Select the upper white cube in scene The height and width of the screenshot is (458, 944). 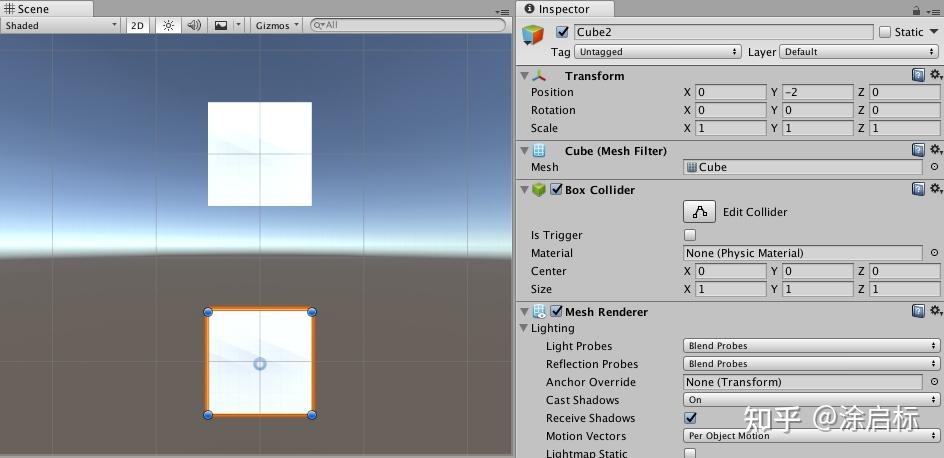(x=259, y=153)
